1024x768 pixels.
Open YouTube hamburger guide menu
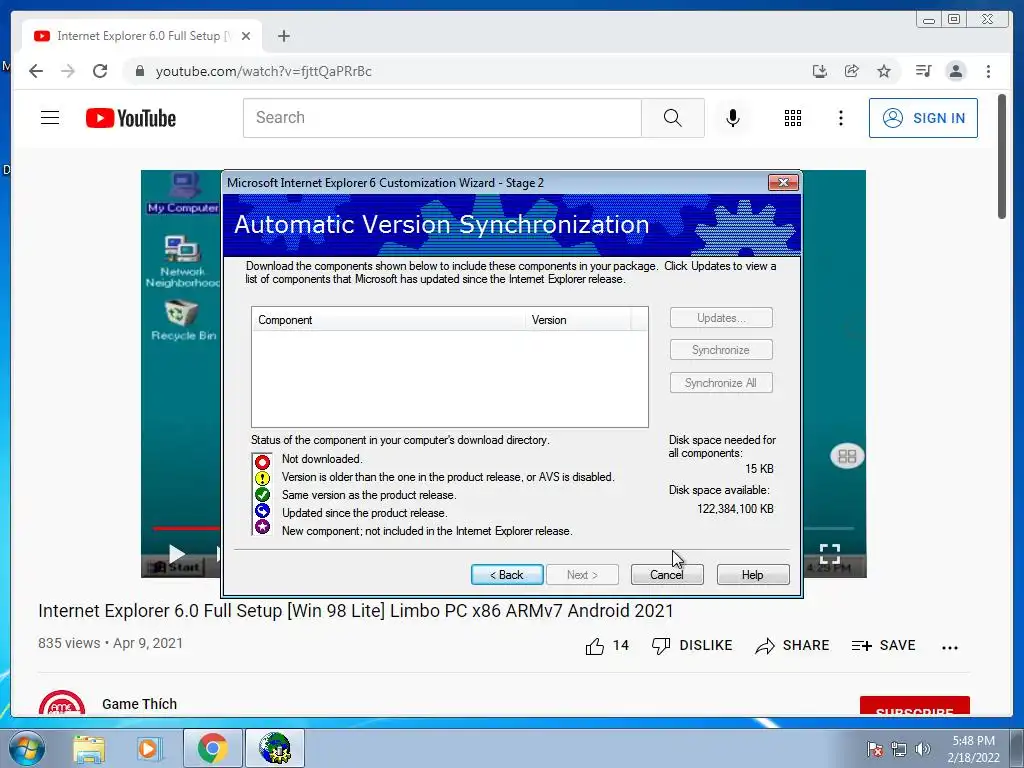tap(50, 118)
